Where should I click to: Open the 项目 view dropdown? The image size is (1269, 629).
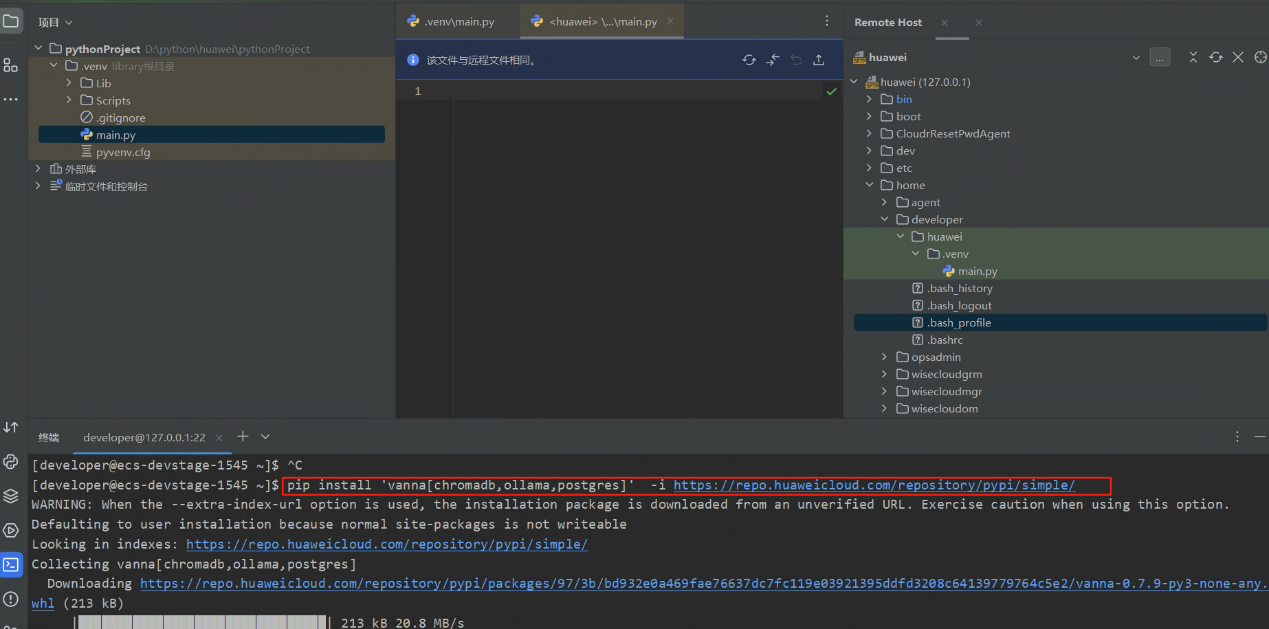pyautogui.click(x=55, y=22)
